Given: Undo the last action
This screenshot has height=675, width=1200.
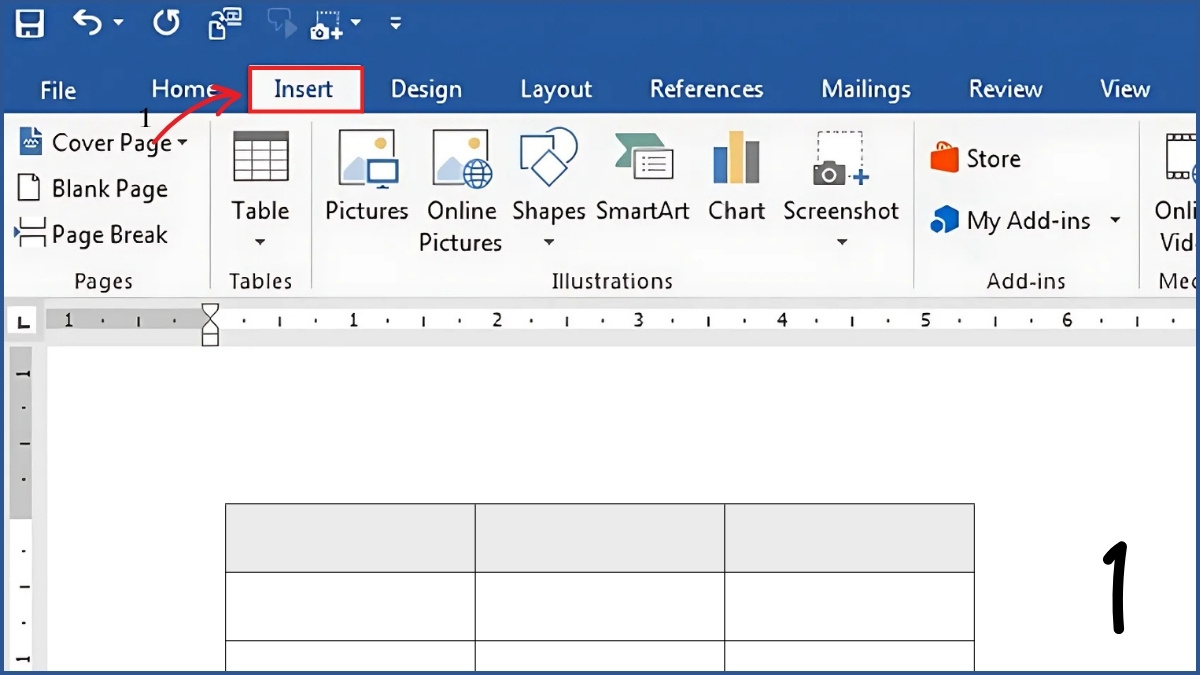Looking at the screenshot, I should pos(88,22).
